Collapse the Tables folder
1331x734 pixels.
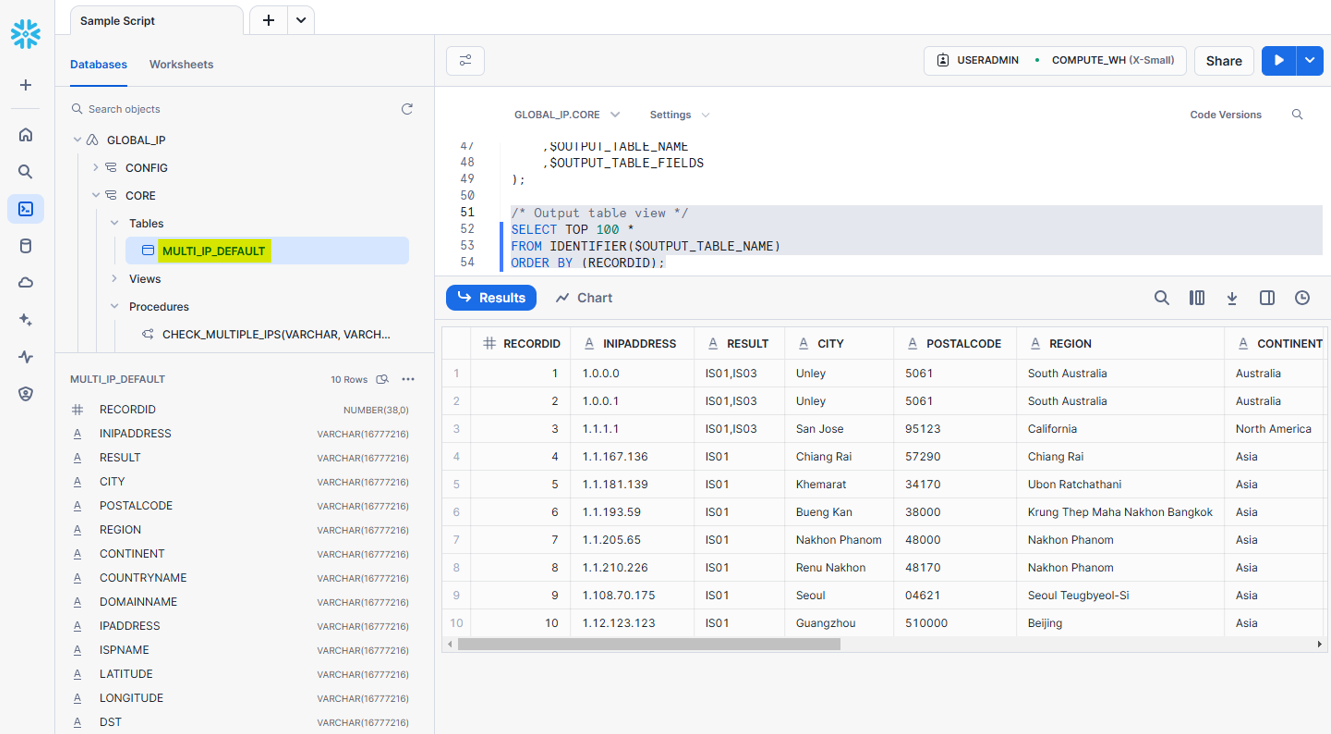[x=115, y=224]
